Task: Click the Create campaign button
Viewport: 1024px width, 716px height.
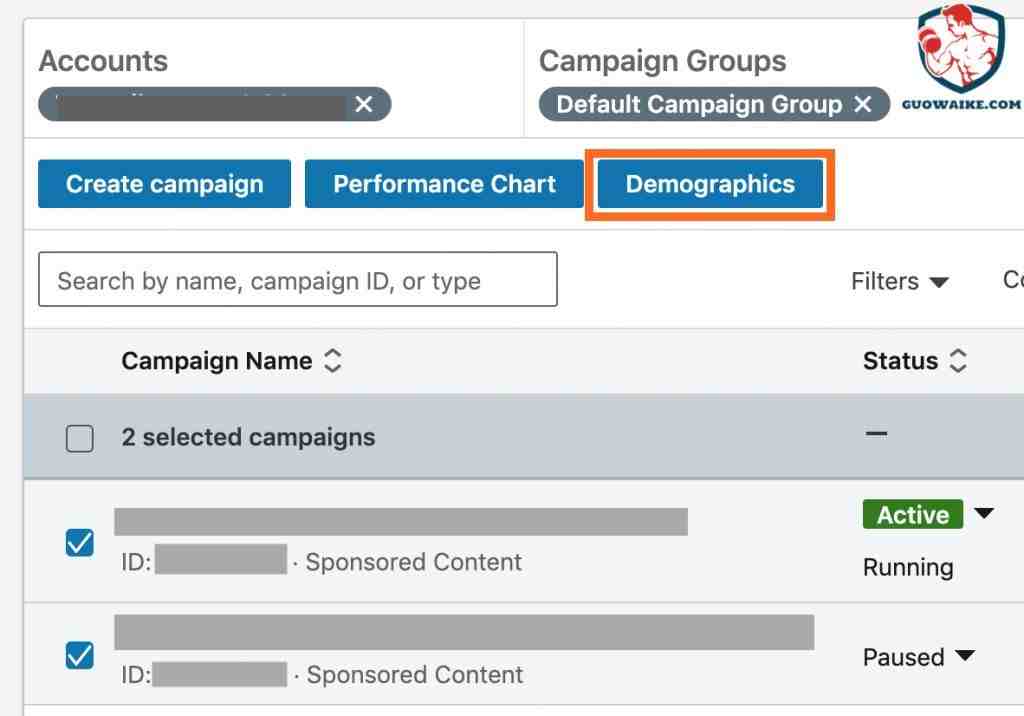Action: (x=165, y=184)
